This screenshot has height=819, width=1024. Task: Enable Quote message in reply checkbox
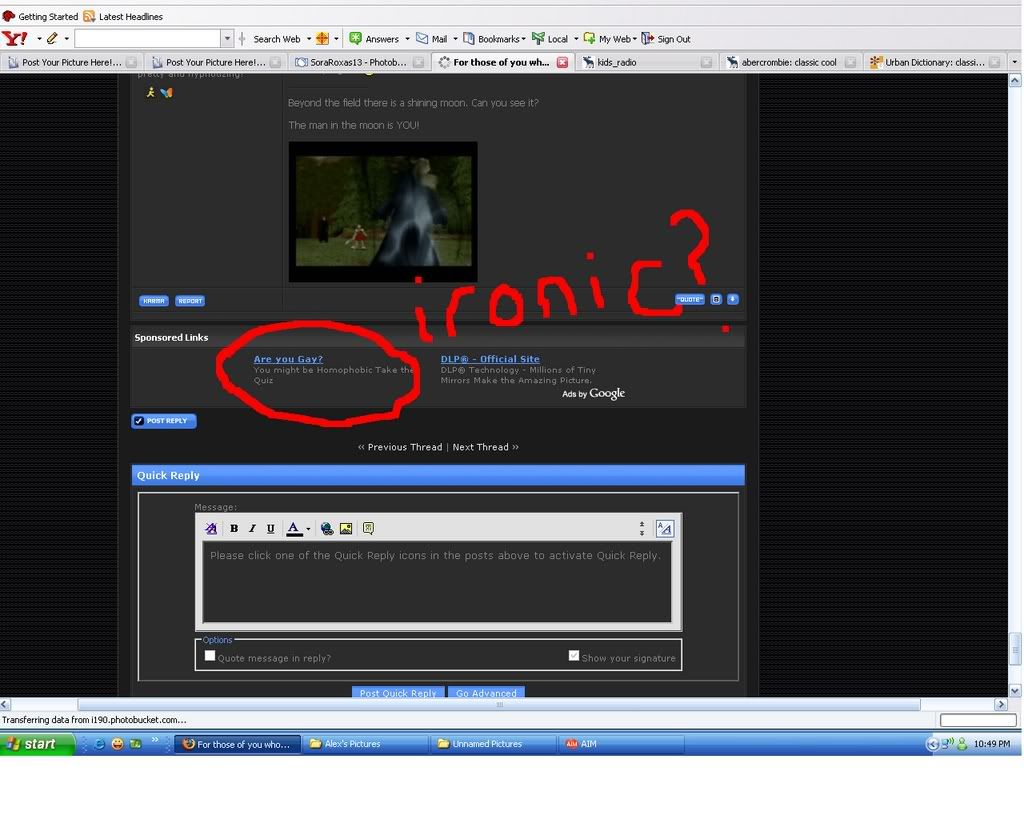tap(210, 655)
